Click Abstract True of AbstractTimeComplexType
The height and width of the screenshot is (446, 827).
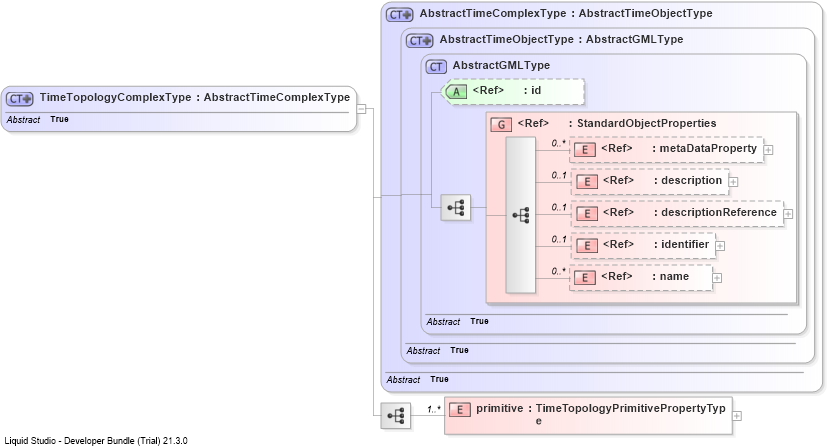pyautogui.click(x=417, y=380)
